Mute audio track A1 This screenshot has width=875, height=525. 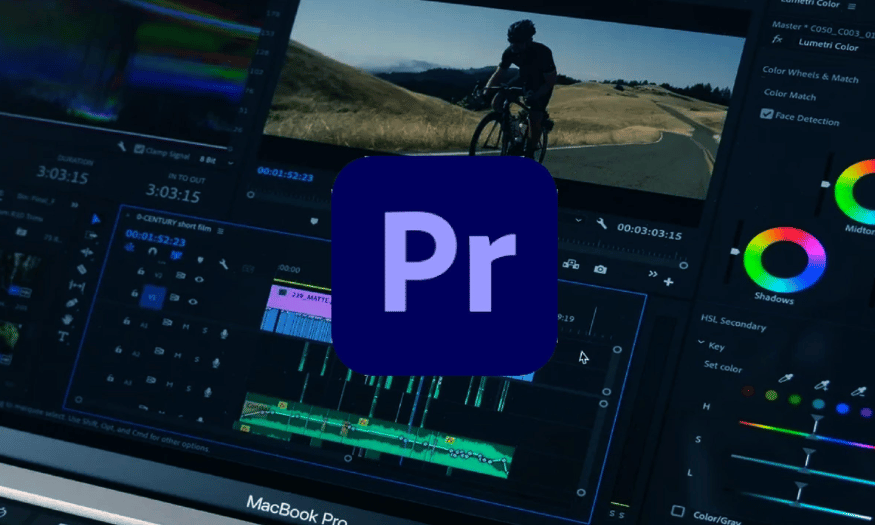pyautogui.click(x=185, y=326)
